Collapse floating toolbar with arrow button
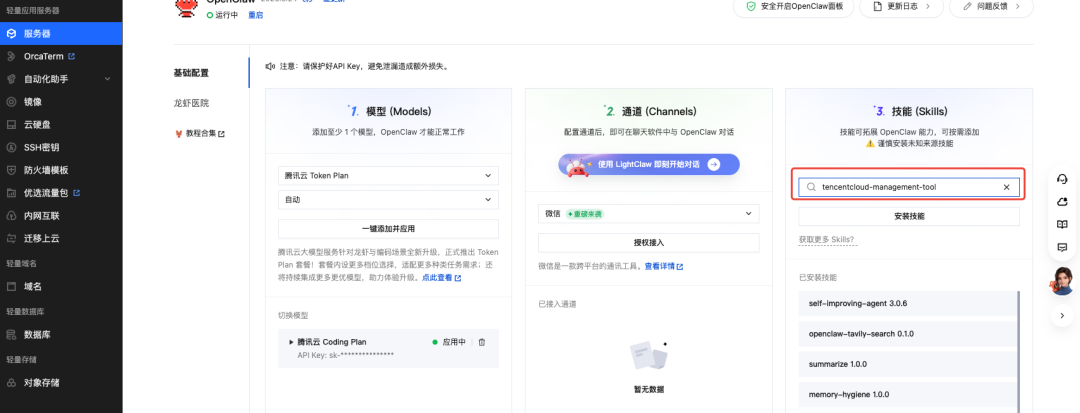 point(1062,315)
